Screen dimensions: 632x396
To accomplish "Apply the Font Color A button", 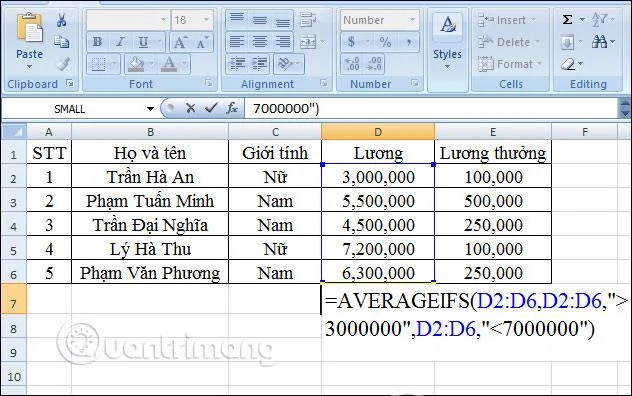I will pos(169,64).
